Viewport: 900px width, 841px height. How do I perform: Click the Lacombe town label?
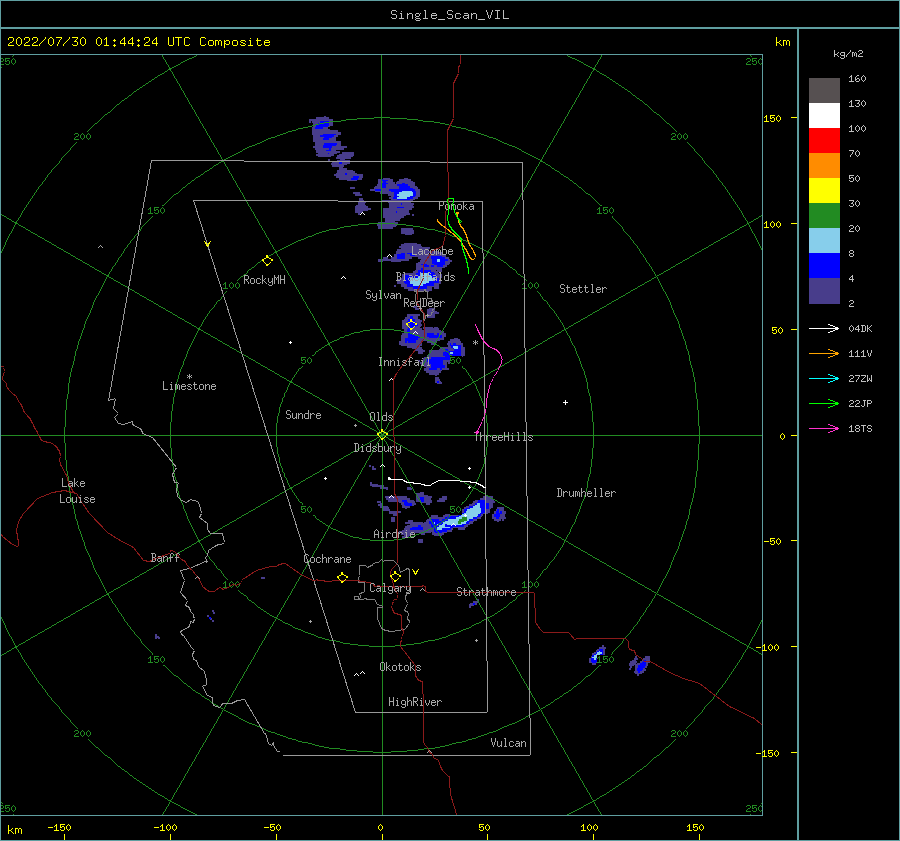[432, 251]
